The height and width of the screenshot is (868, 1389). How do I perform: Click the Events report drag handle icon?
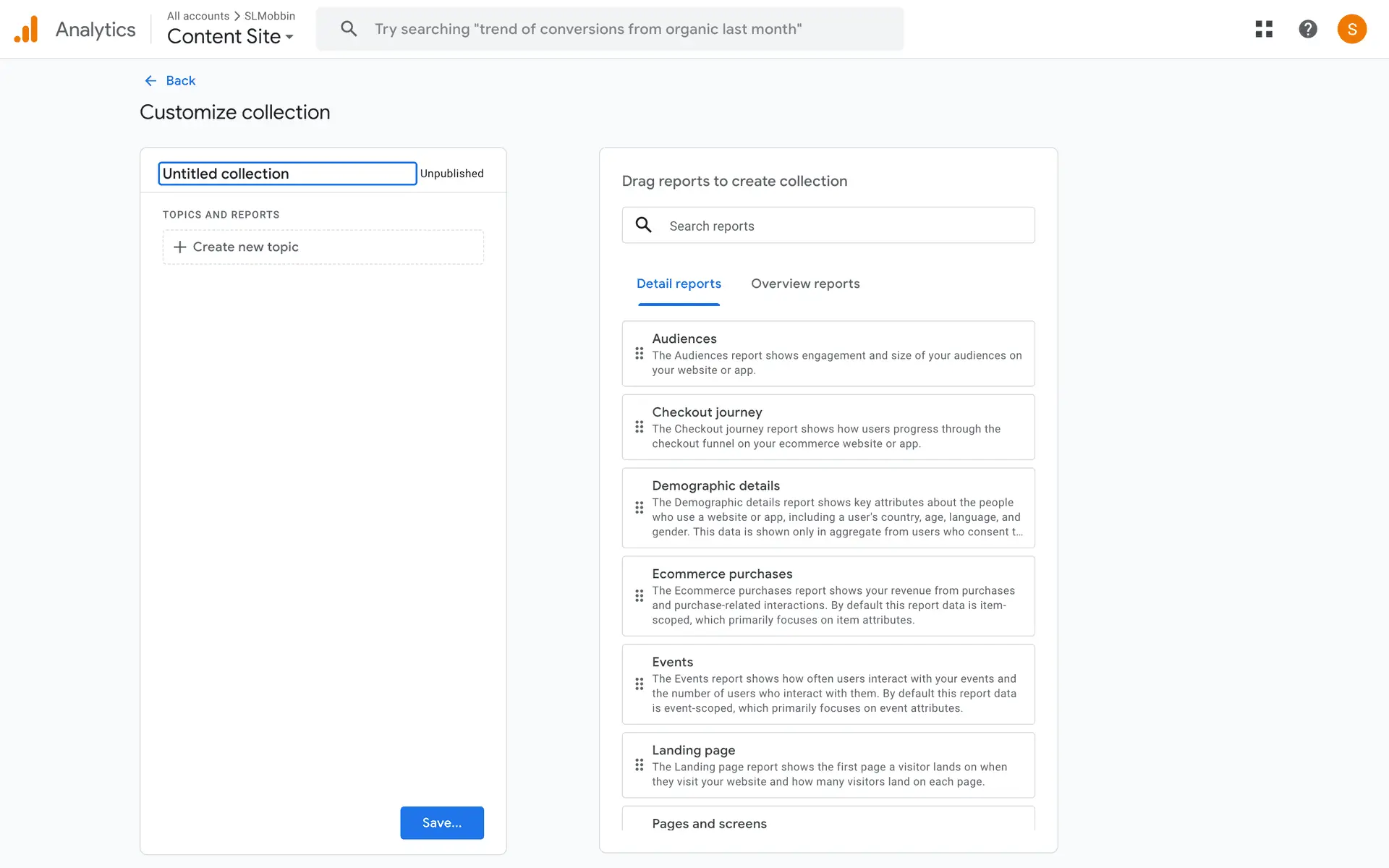639,684
